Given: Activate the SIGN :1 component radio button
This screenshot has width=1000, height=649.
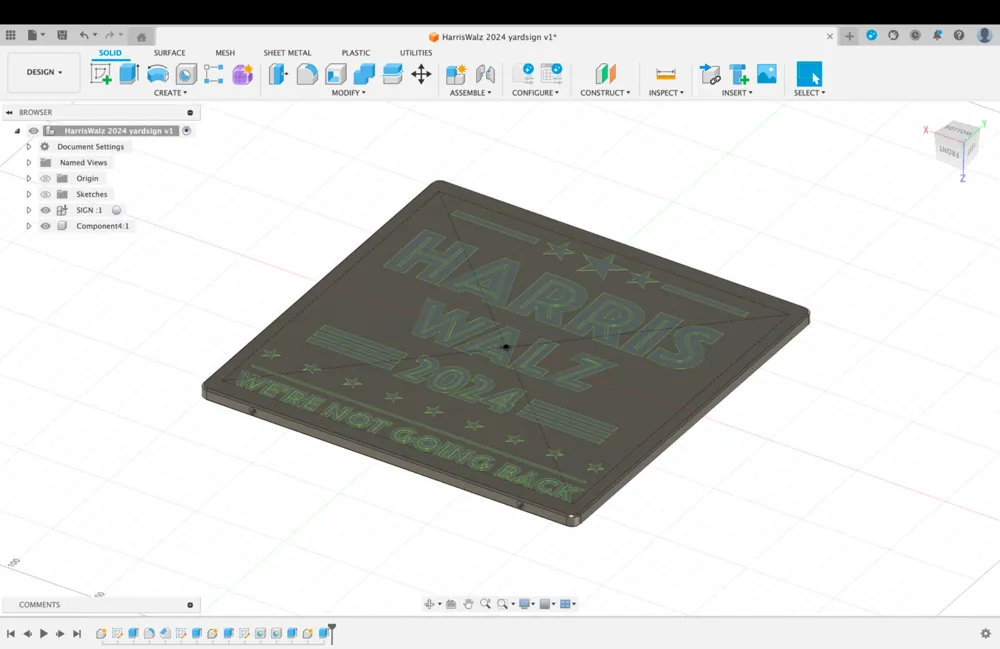Looking at the screenshot, I should 116,210.
